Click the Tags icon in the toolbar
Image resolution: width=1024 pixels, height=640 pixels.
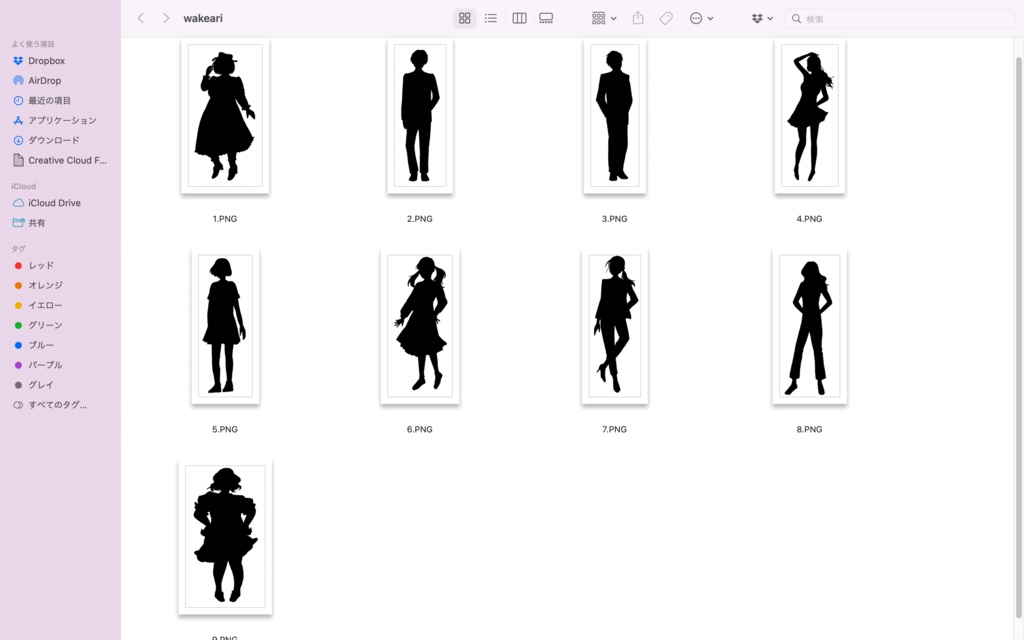coord(665,17)
